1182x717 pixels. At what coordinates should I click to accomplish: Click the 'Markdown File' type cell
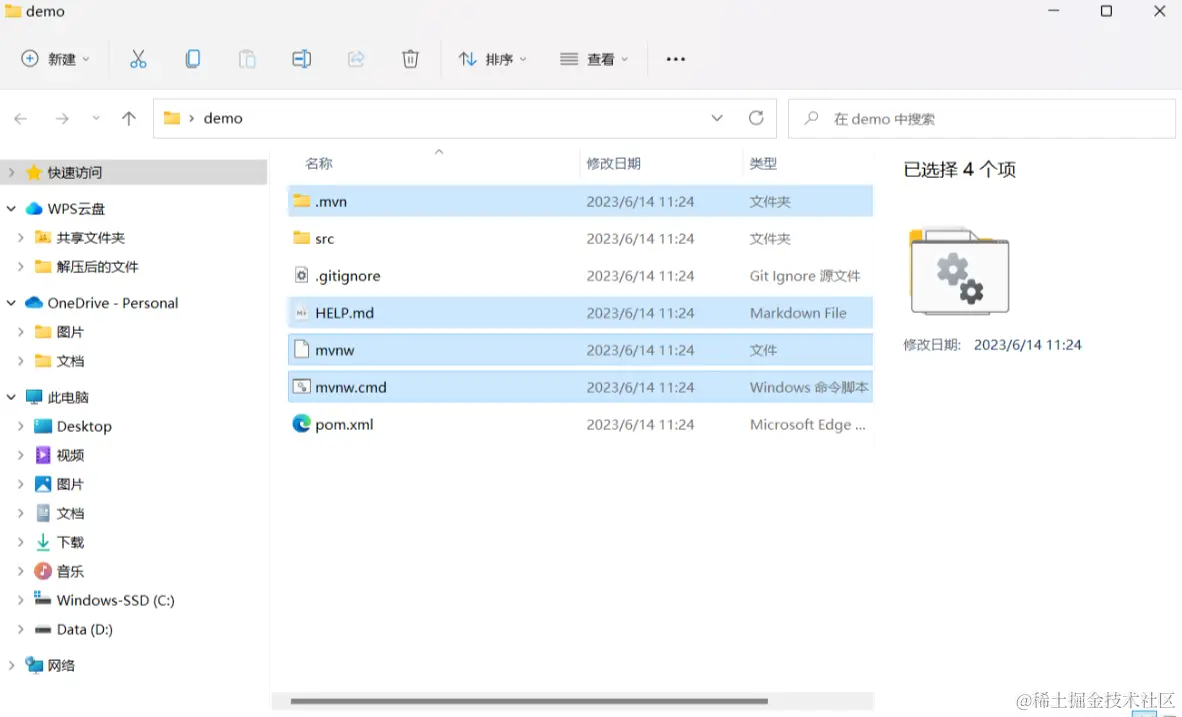click(x=798, y=313)
